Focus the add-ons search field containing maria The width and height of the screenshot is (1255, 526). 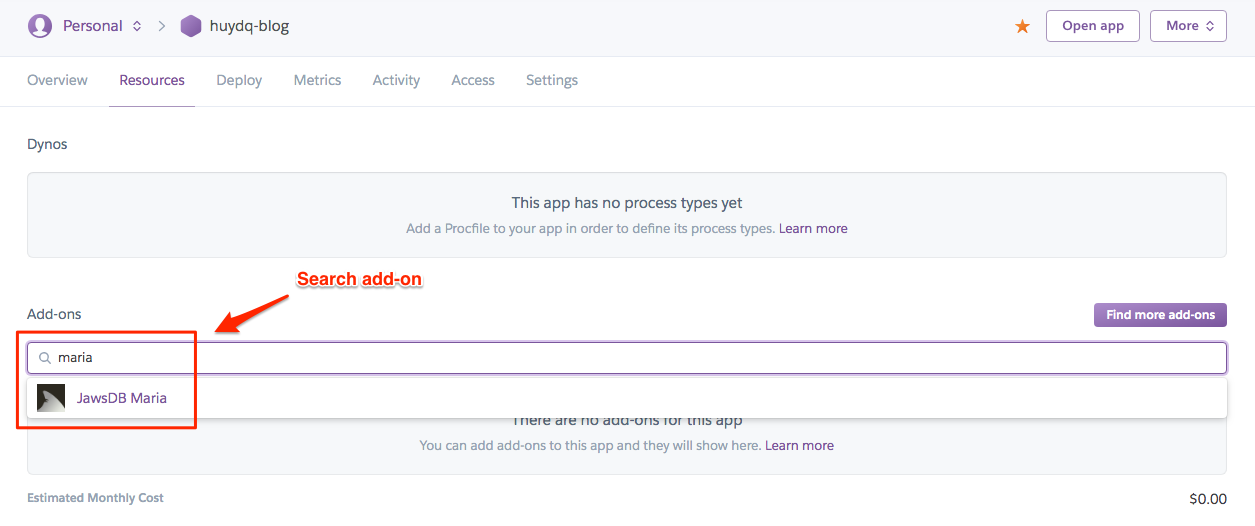click(627, 358)
